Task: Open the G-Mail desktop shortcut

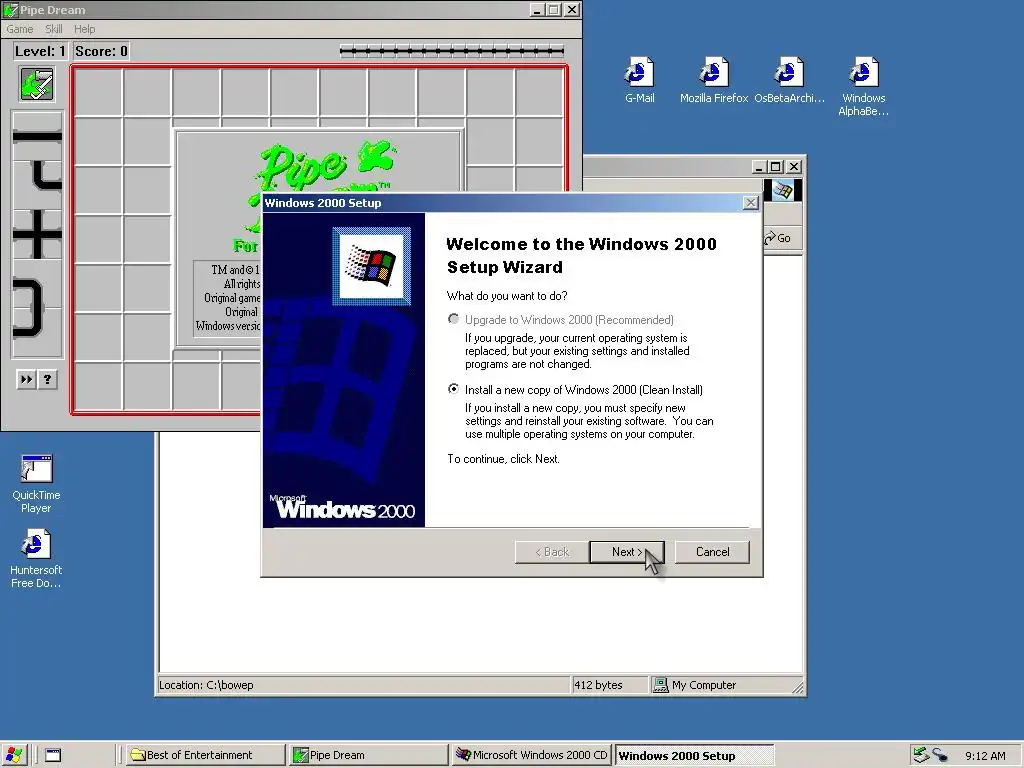Action: (x=639, y=80)
